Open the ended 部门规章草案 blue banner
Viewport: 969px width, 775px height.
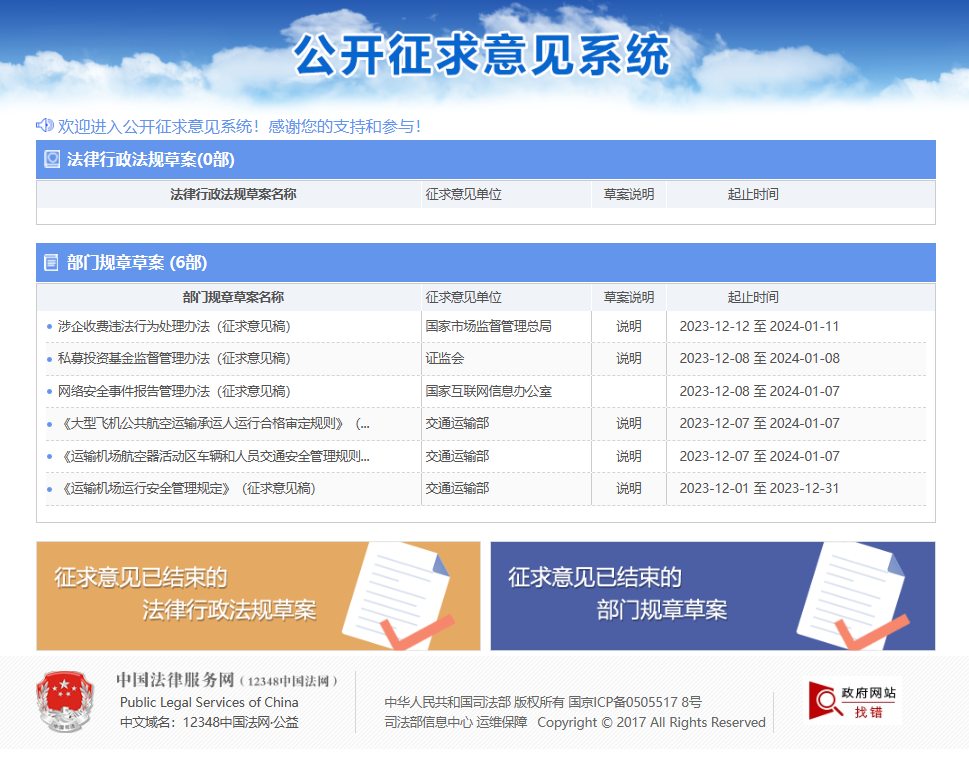click(x=713, y=596)
